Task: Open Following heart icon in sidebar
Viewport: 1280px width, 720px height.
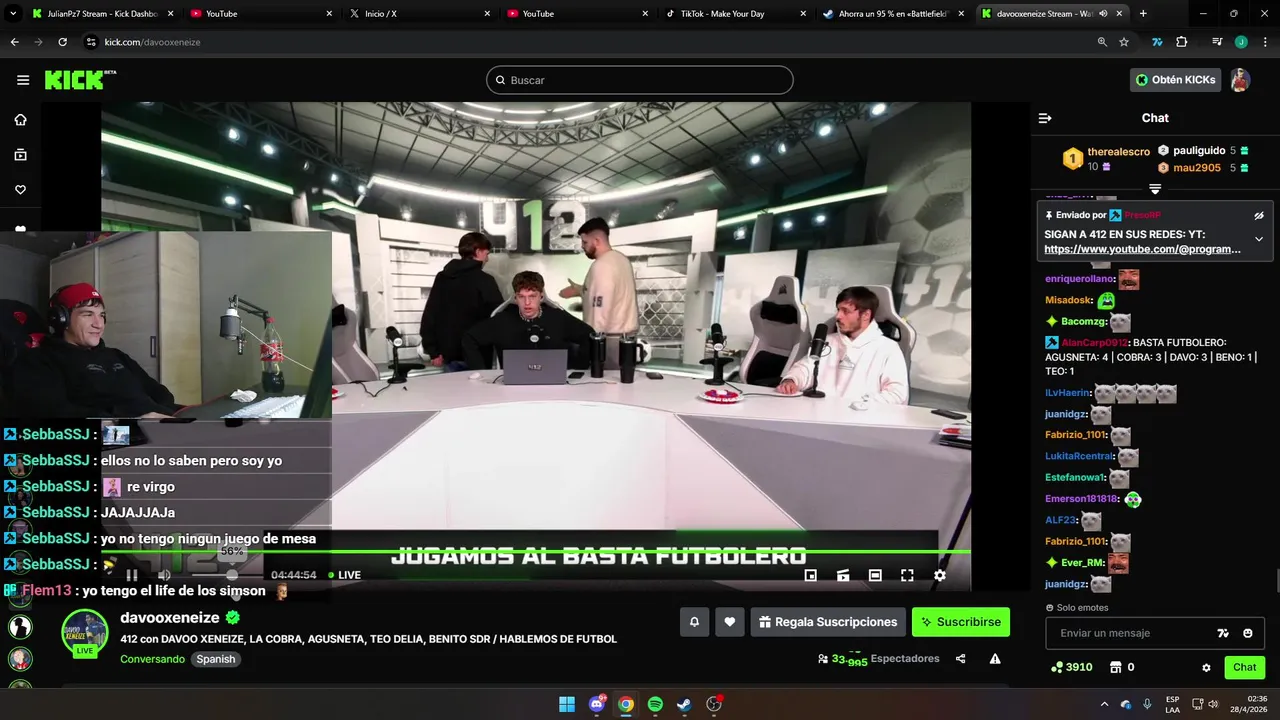Action: point(20,190)
